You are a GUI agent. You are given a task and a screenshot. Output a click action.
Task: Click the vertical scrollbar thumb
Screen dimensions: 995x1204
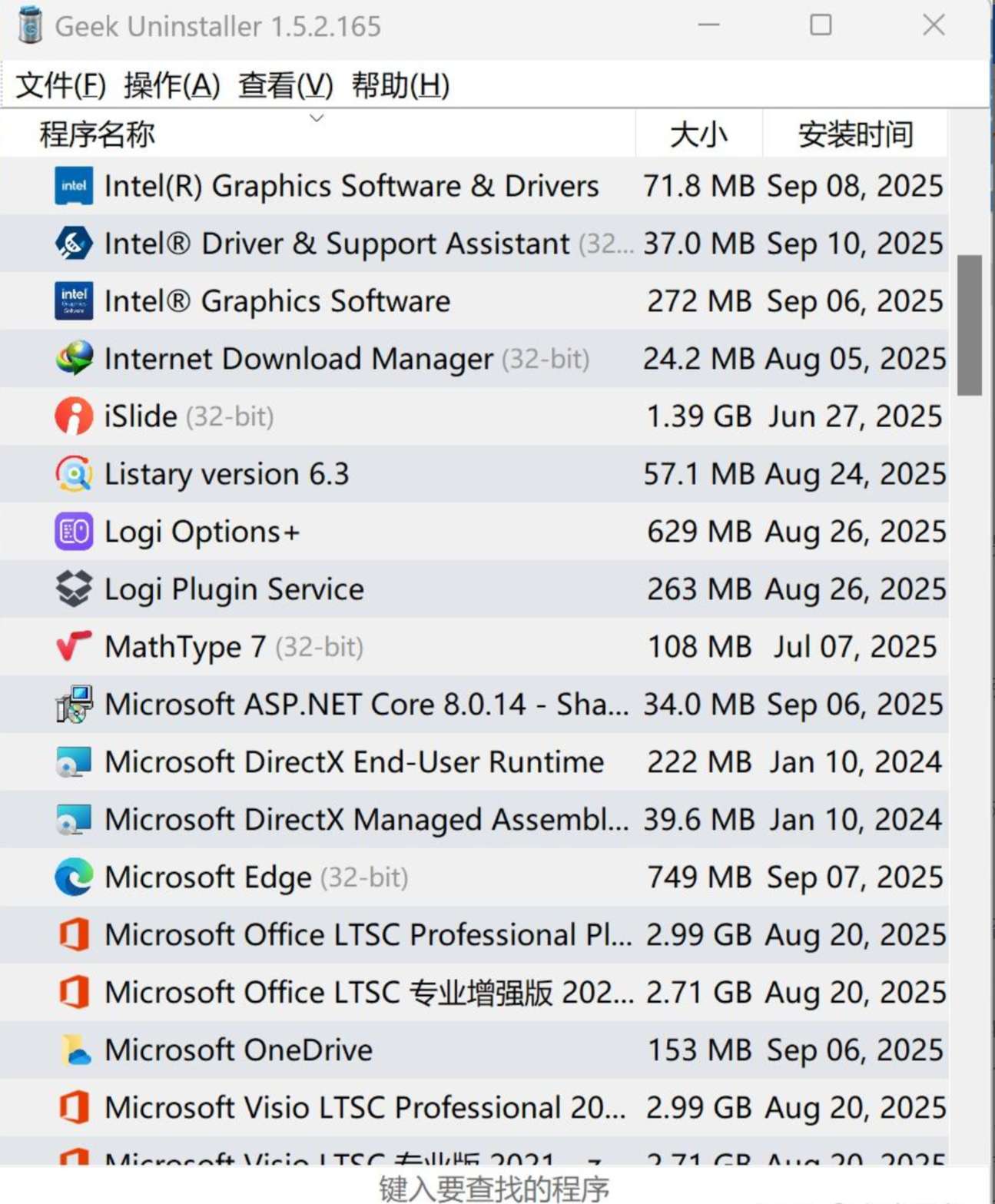coord(969,324)
